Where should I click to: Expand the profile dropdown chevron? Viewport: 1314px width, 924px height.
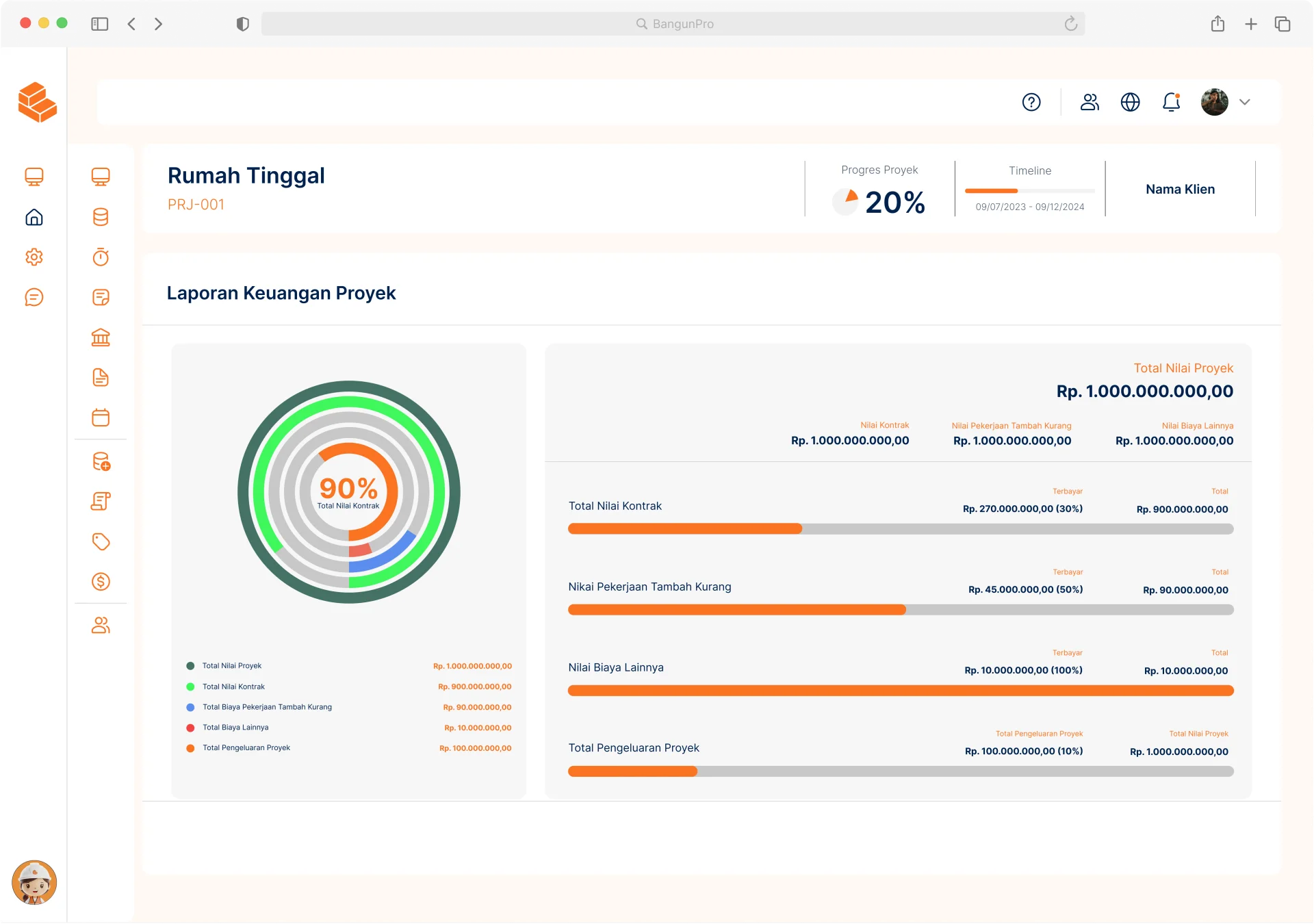tap(1245, 102)
